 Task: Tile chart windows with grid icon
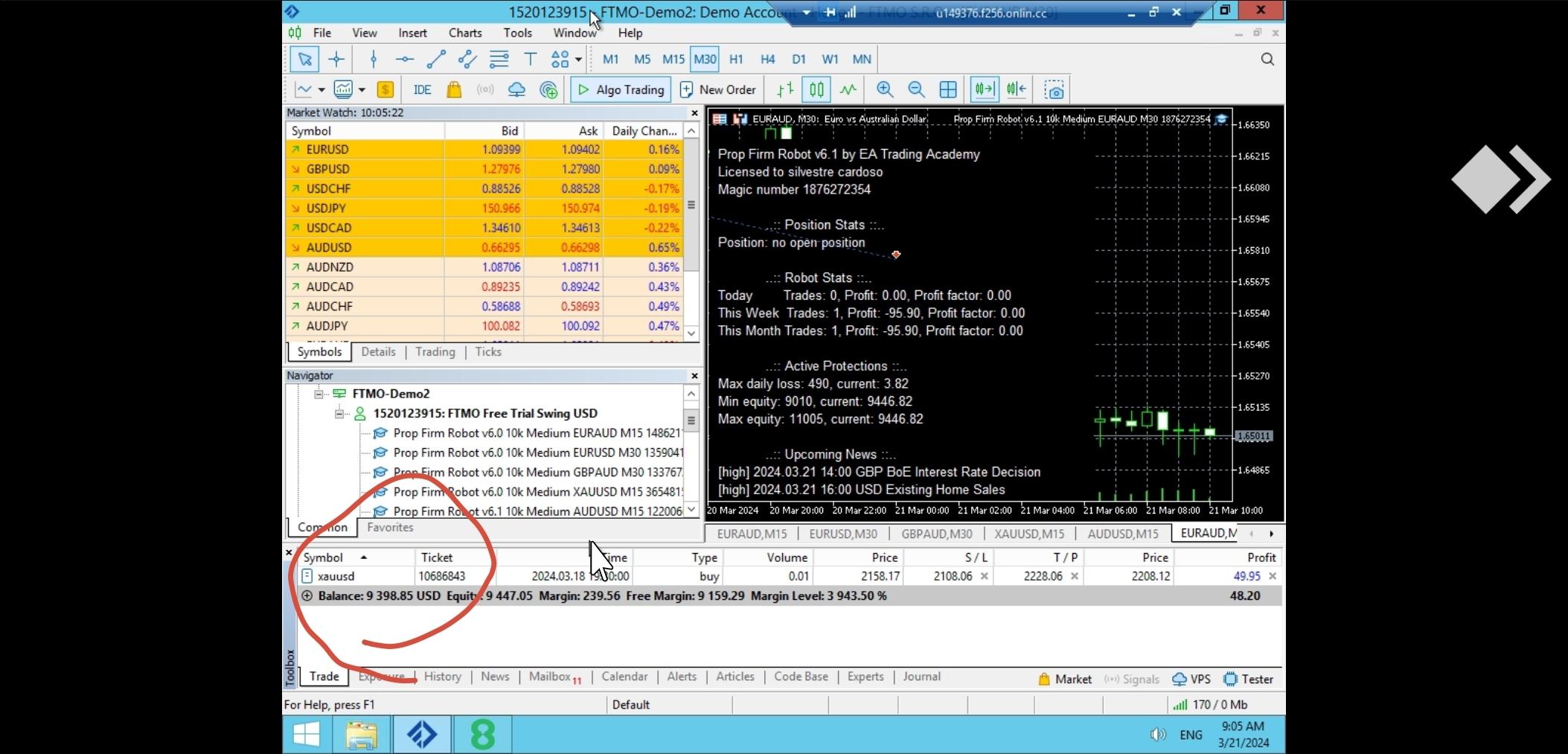(x=948, y=90)
